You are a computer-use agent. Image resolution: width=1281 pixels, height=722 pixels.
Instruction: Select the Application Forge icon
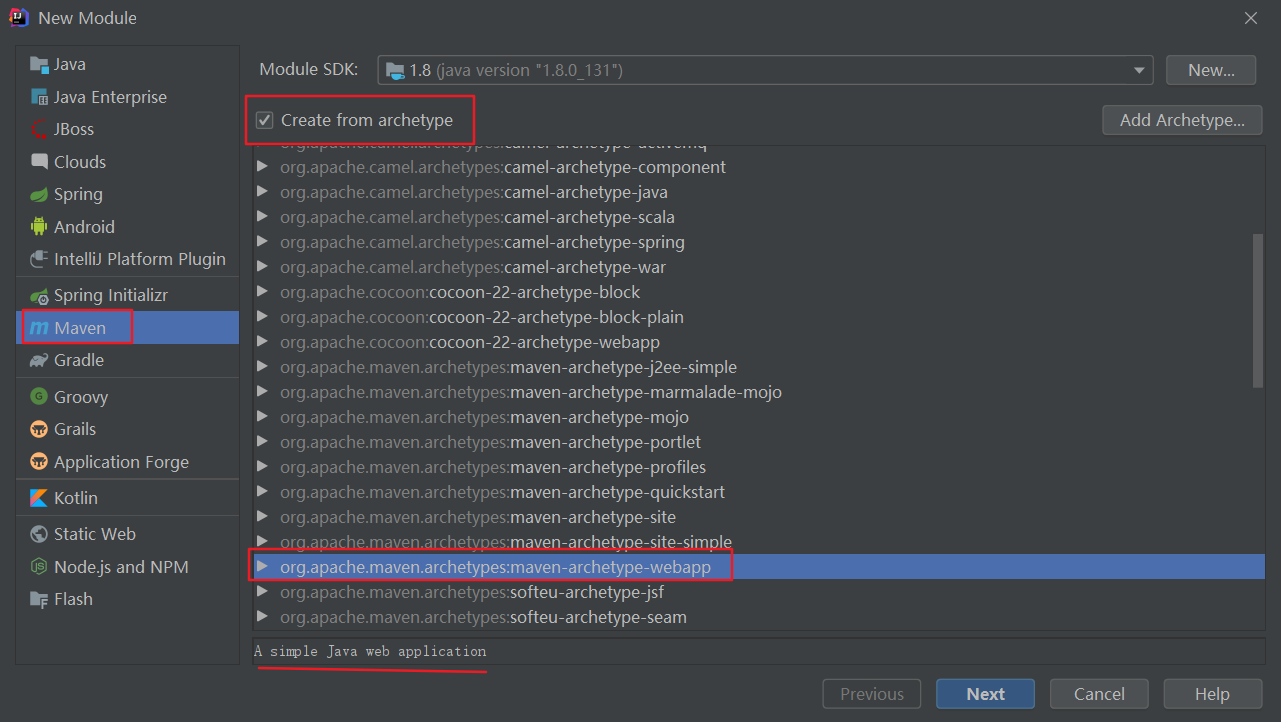click(x=39, y=462)
